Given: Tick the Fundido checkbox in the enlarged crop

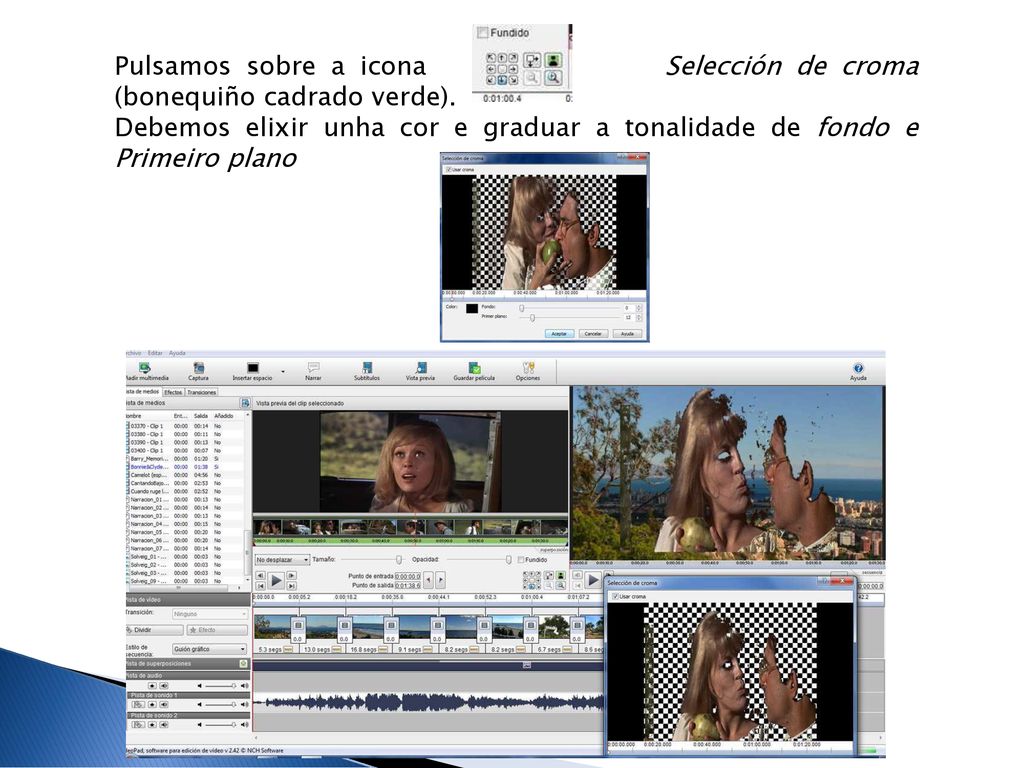Looking at the screenshot, I should tap(483, 33).
